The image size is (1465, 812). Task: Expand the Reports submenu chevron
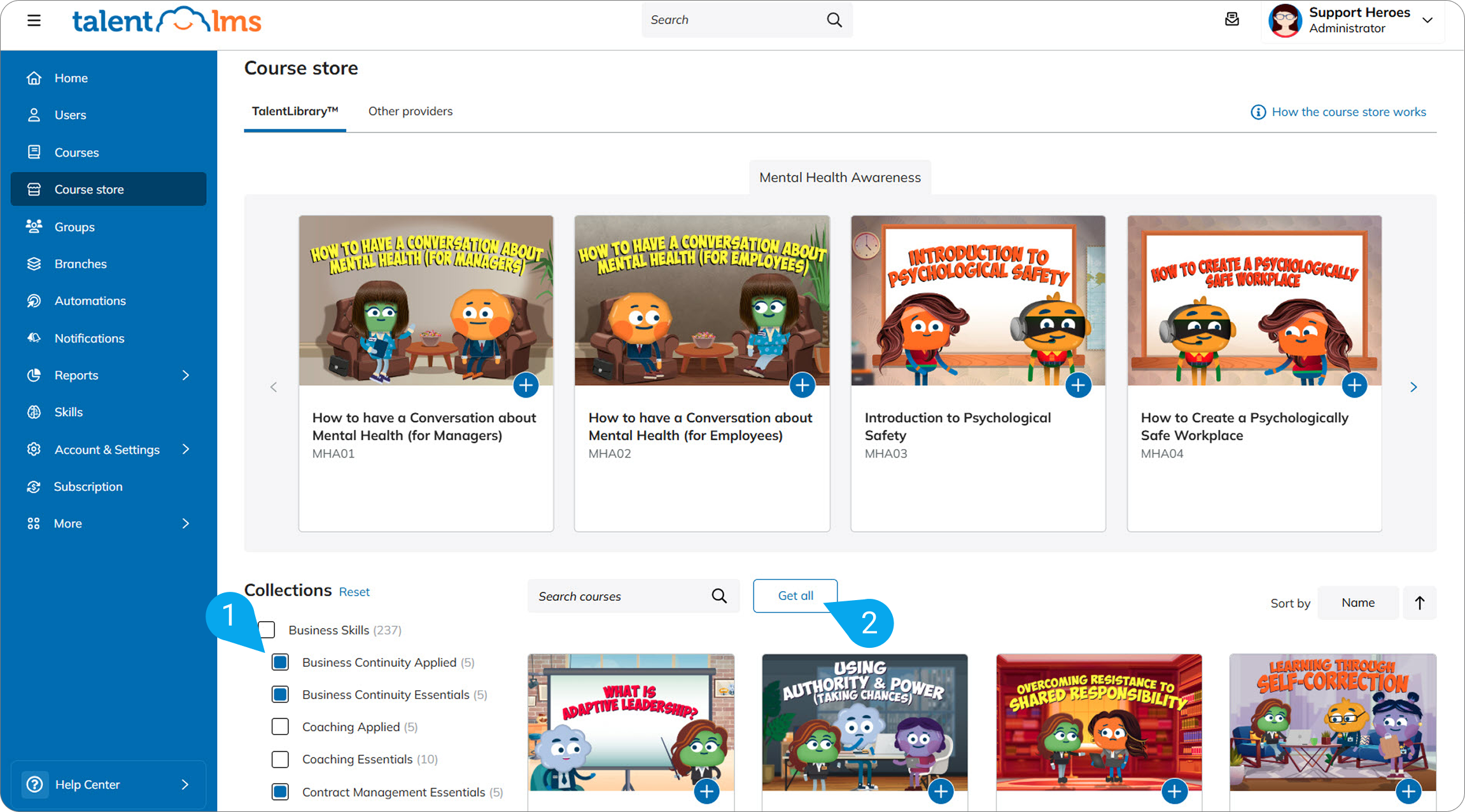click(186, 375)
